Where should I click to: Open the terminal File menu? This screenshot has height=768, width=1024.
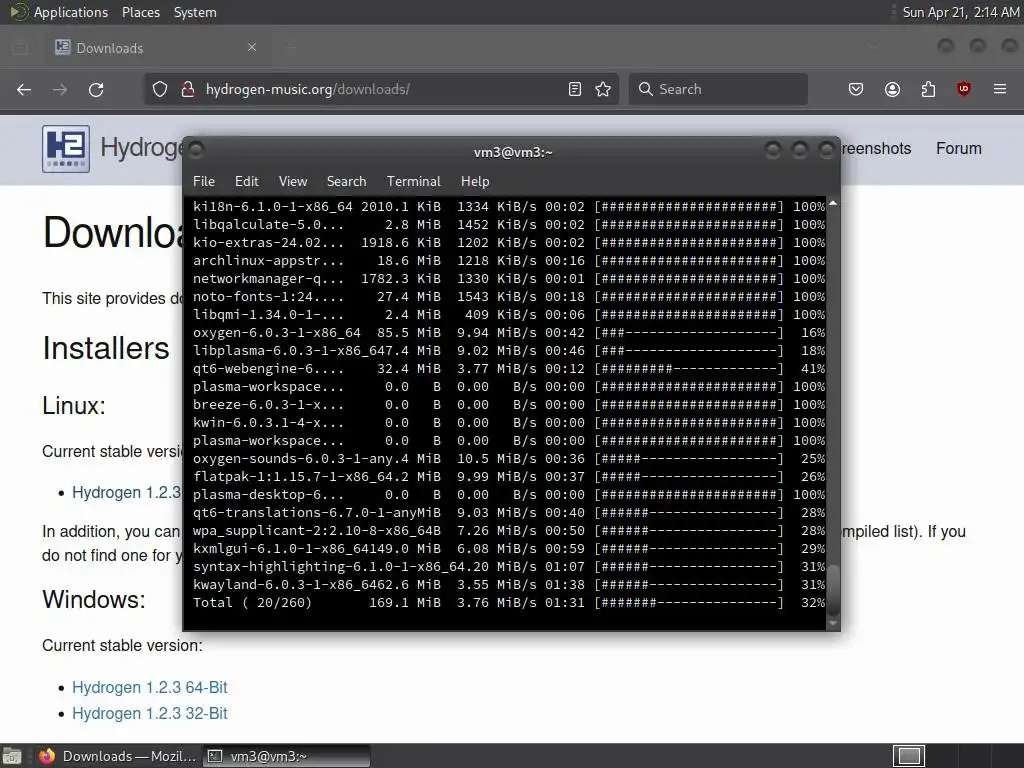[x=204, y=182]
